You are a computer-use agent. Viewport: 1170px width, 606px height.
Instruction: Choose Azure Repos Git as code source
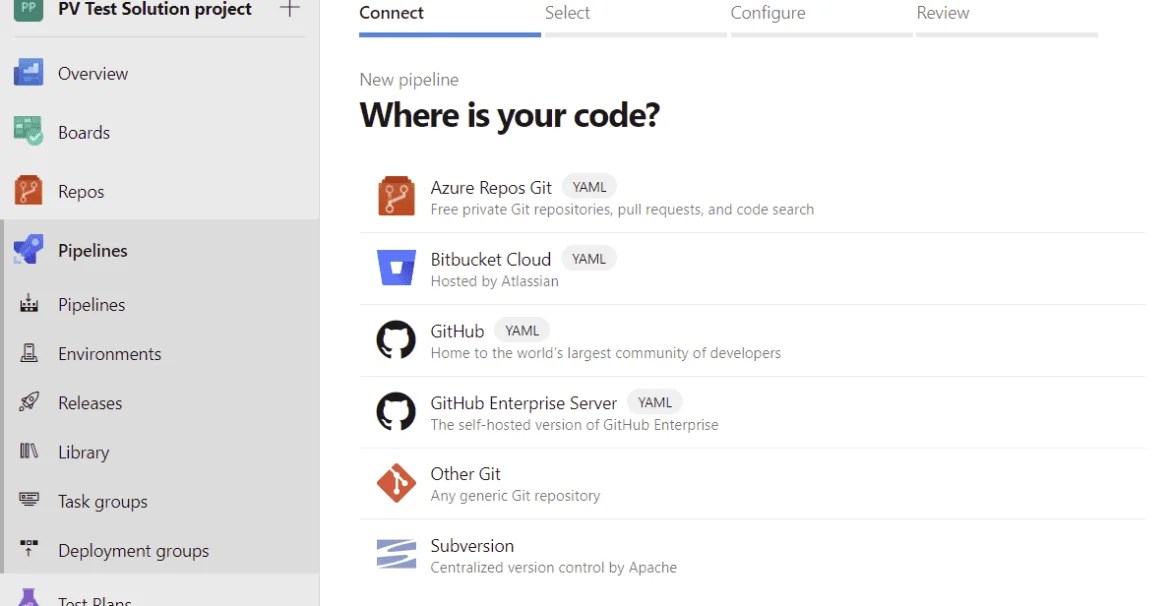pyautogui.click(x=752, y=197)
